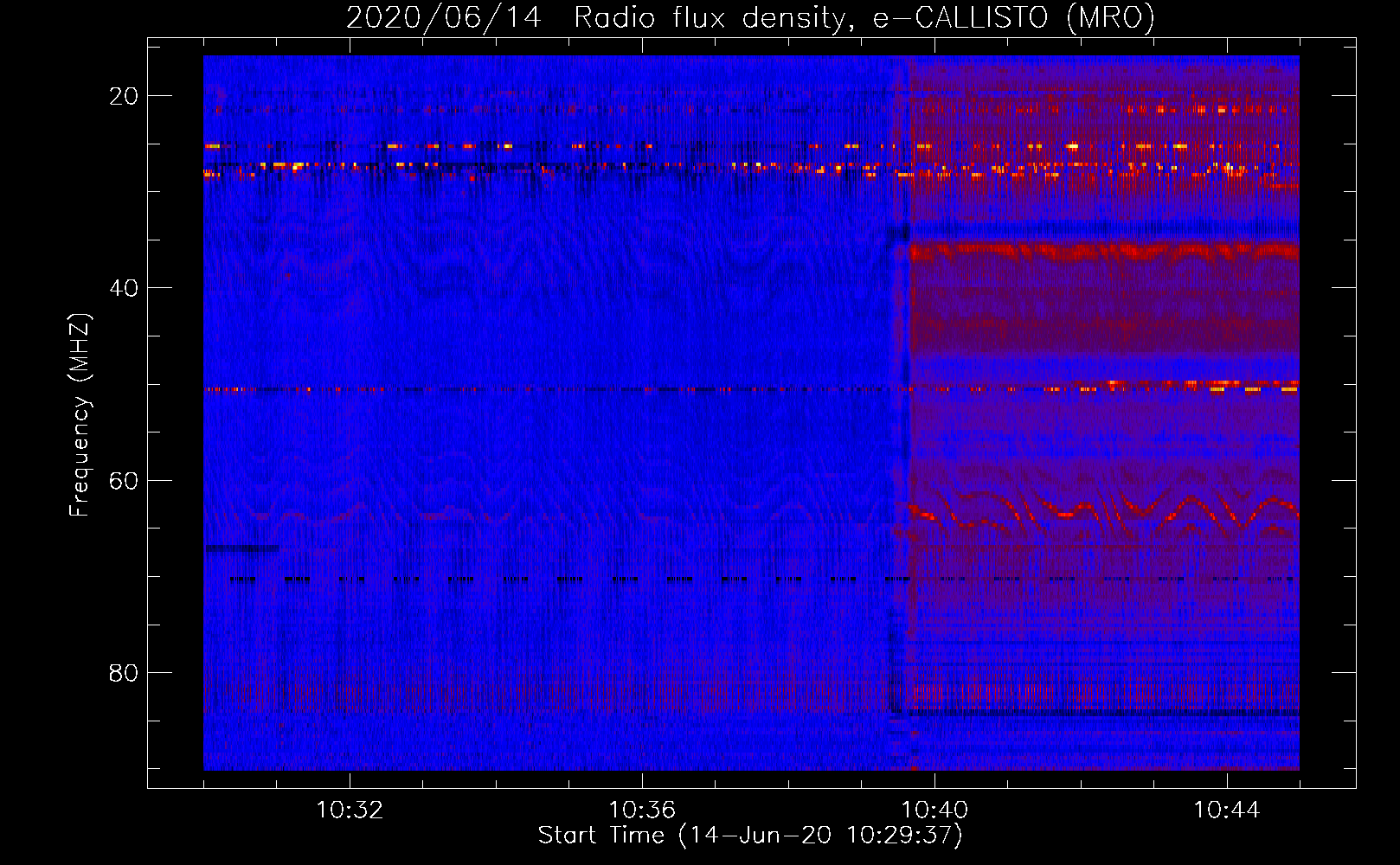Image resolution: width=1400 pixels, height=865 pixels.
Task: Click the '60' frequency tick label
Action: coord(124,481)
